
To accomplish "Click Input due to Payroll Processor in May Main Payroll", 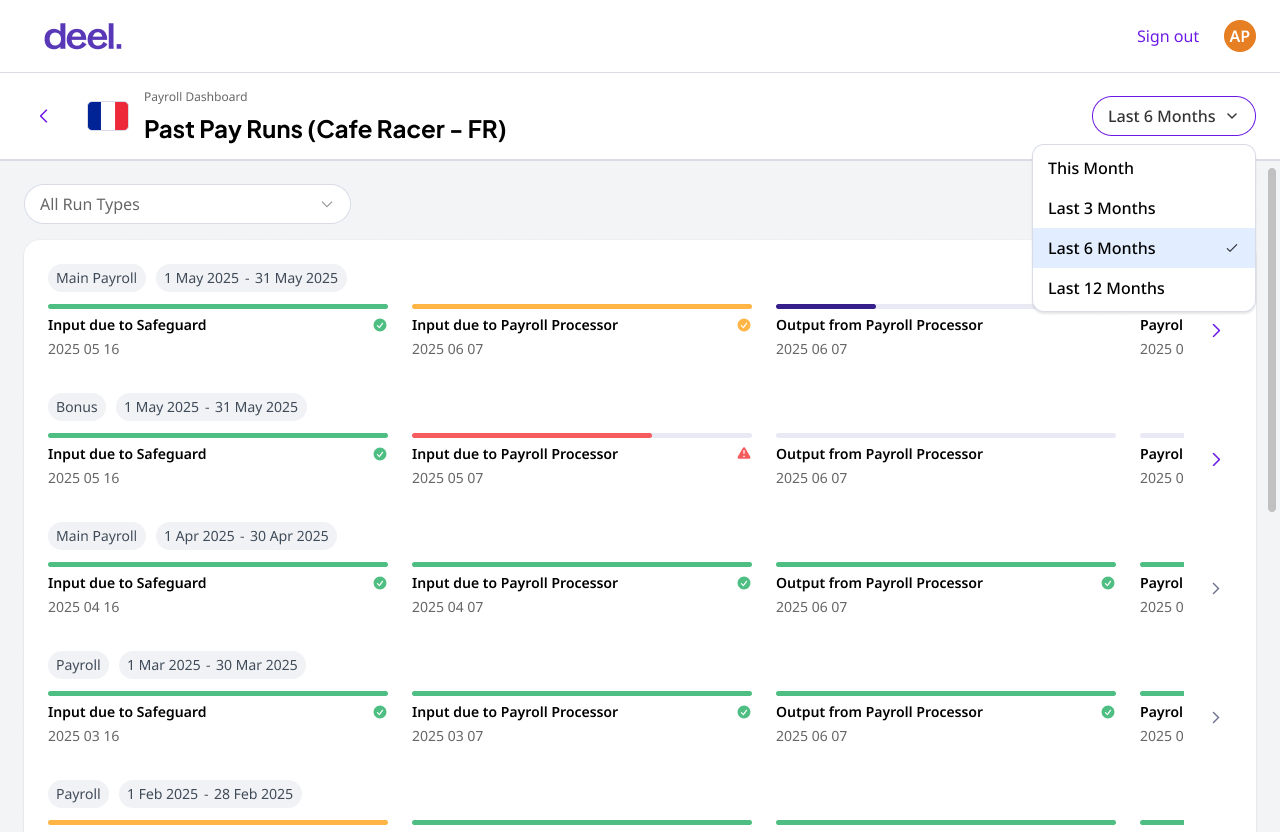I will click(515, 325).
